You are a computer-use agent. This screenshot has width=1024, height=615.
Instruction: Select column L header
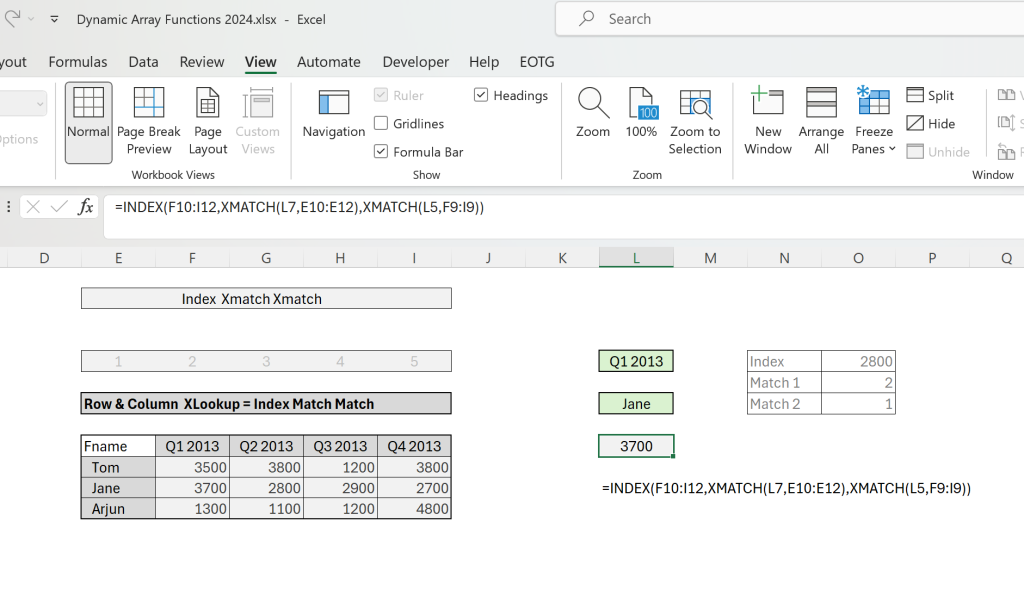pos(636,258)
